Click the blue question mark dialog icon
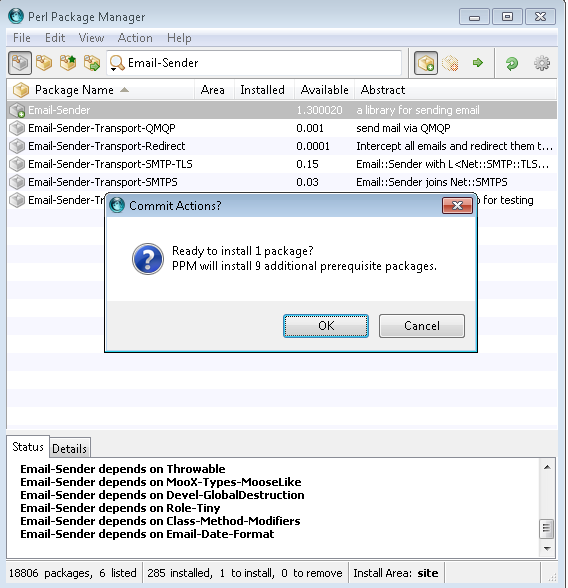This screenshot has height=588, width=568. click(x=148, y=259)
